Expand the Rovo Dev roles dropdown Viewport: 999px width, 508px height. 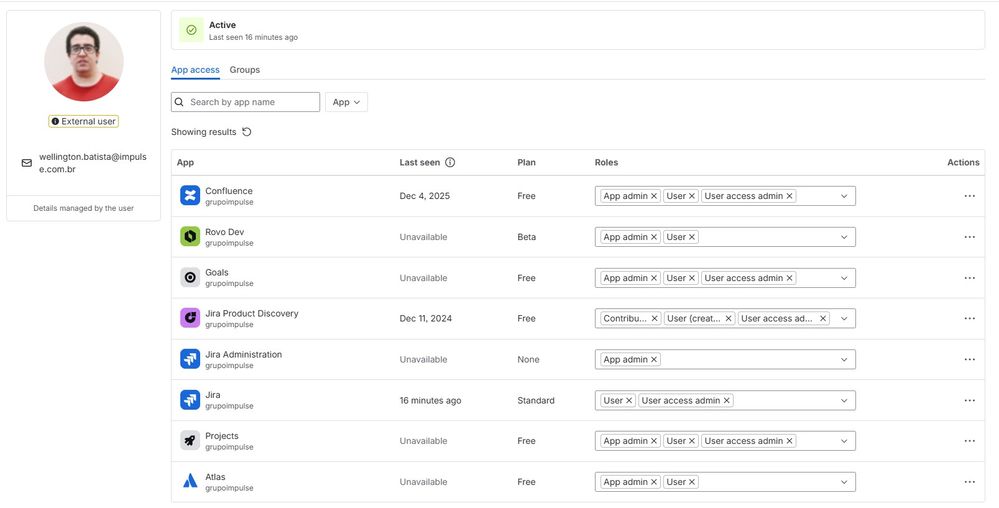point(844,237)
